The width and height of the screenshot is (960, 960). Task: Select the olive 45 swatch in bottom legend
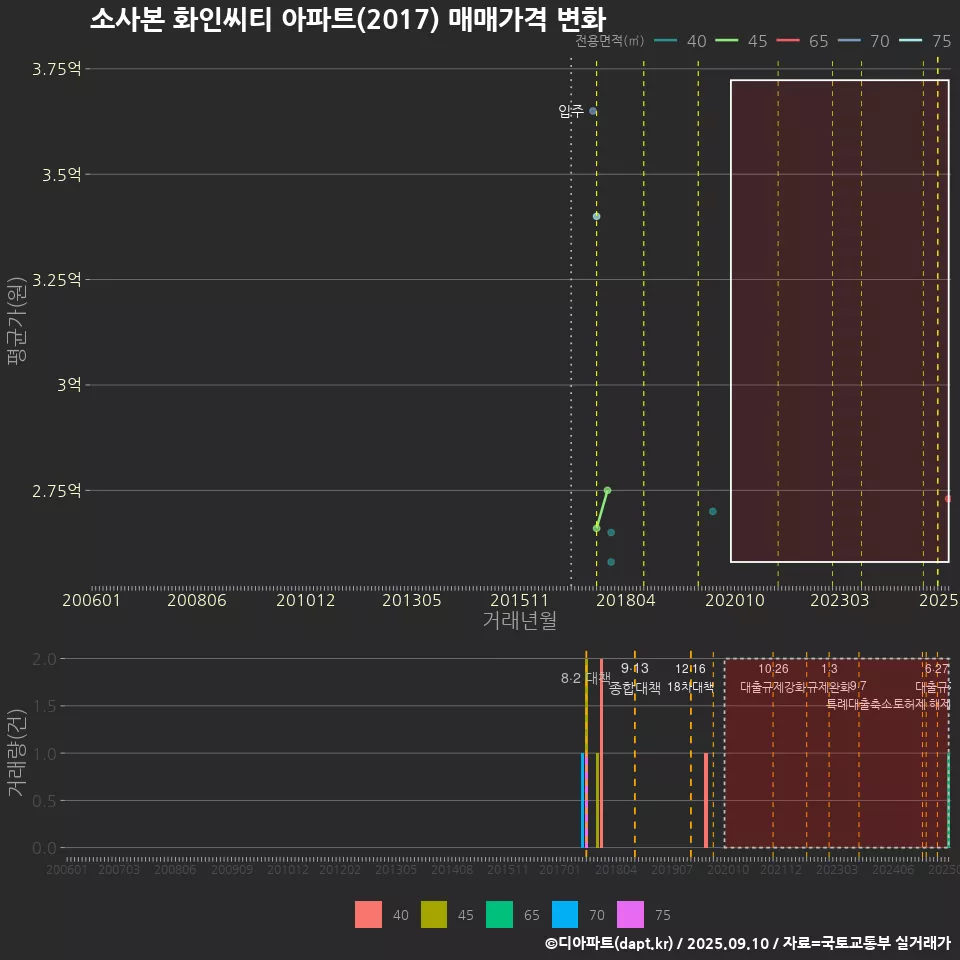click(434, 915)
